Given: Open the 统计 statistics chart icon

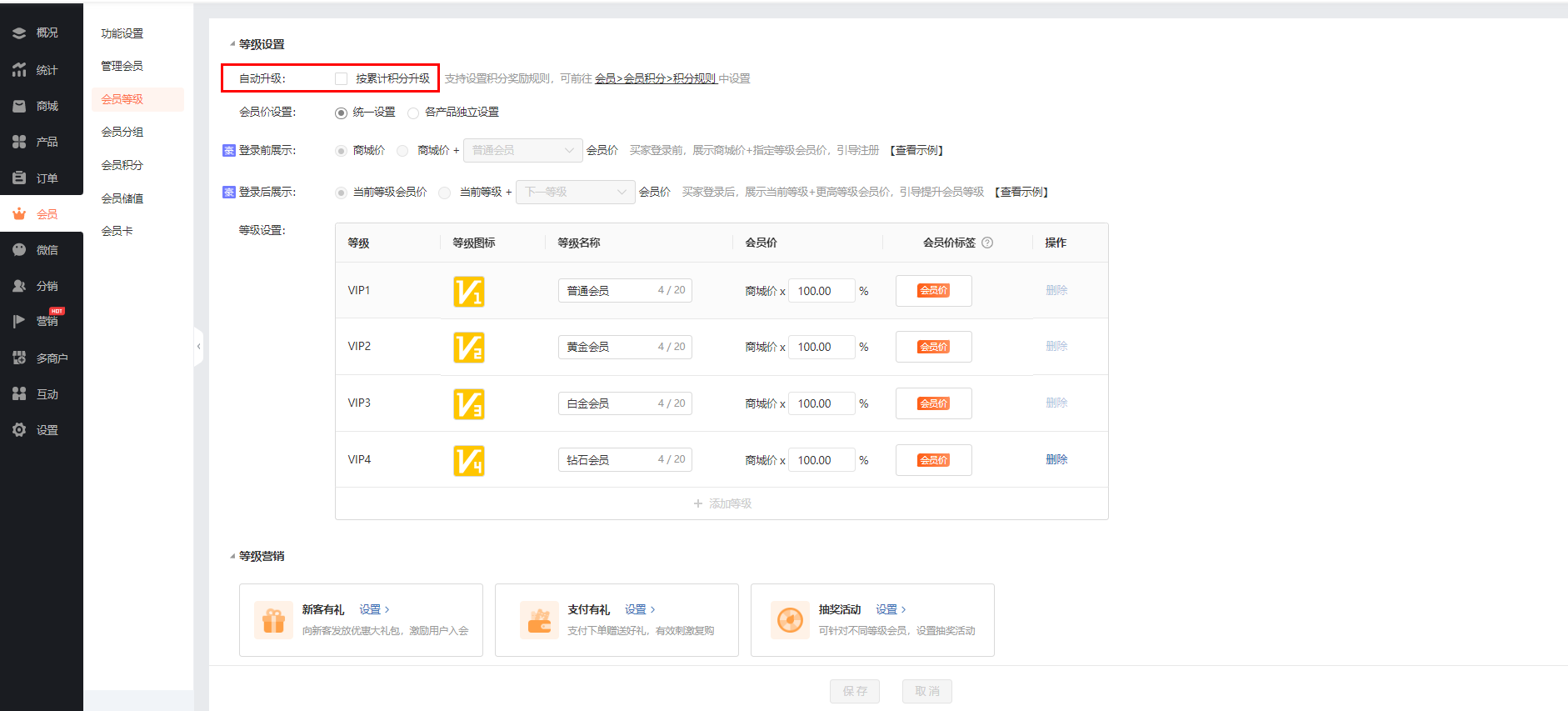Looking at the screenshot, I should 19,70.
